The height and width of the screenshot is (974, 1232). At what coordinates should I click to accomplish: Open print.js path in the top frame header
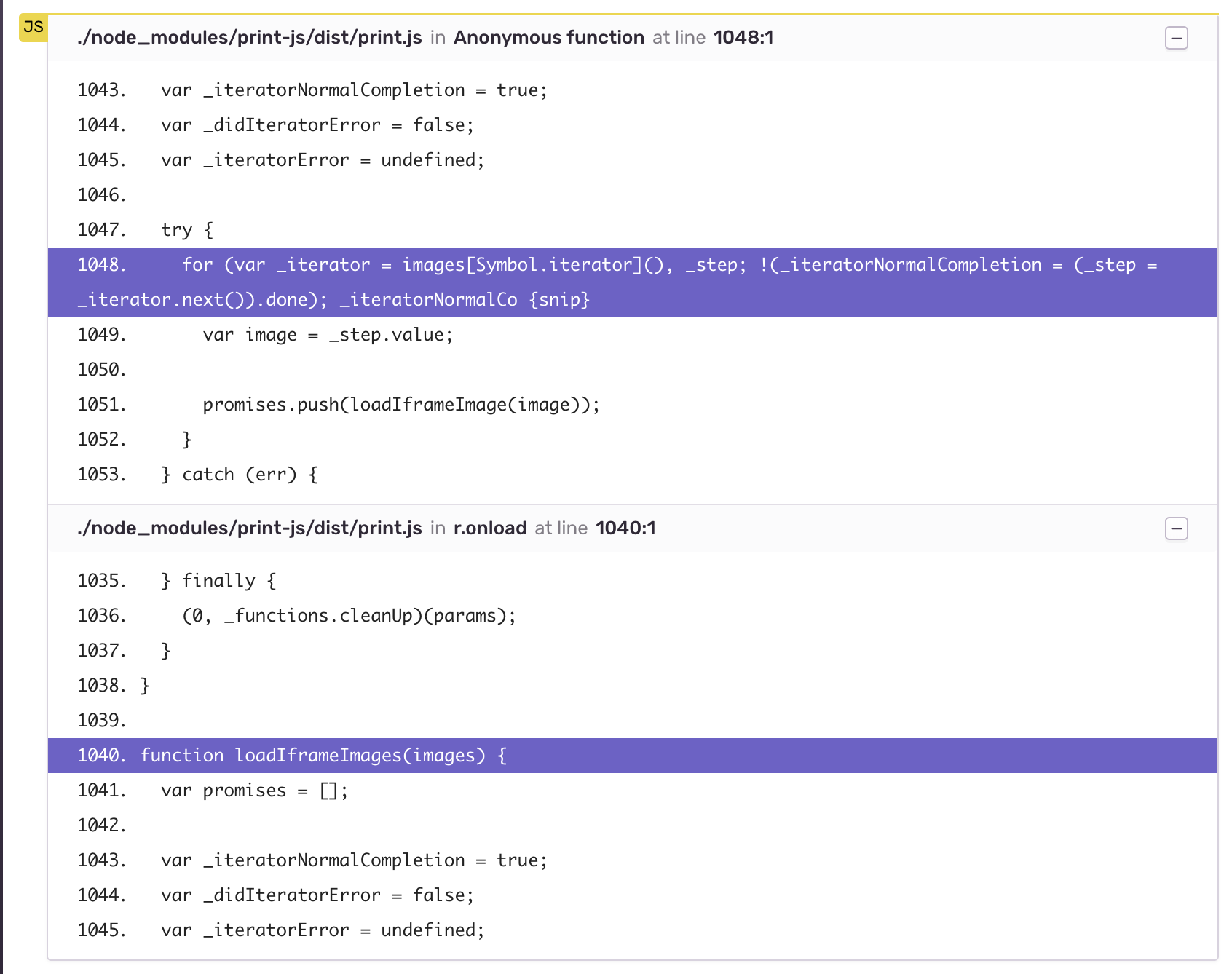(250, 37)
